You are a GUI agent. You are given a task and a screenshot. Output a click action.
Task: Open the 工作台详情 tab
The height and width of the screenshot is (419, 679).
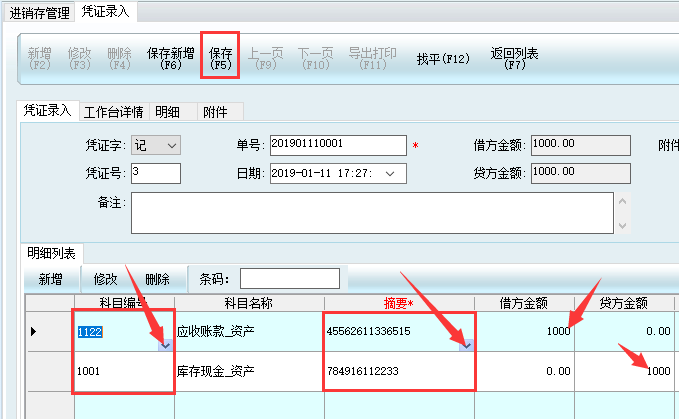click(x=113, y=112)
